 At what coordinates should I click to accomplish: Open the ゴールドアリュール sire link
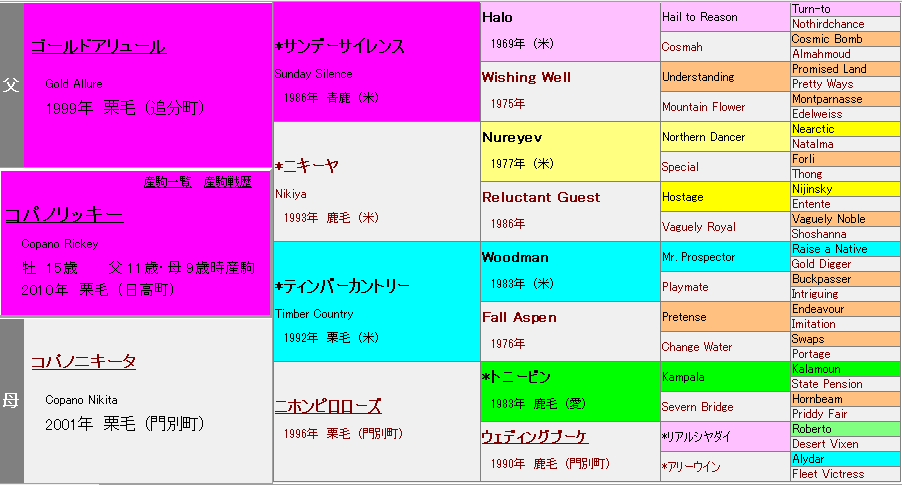pos(97,46)
